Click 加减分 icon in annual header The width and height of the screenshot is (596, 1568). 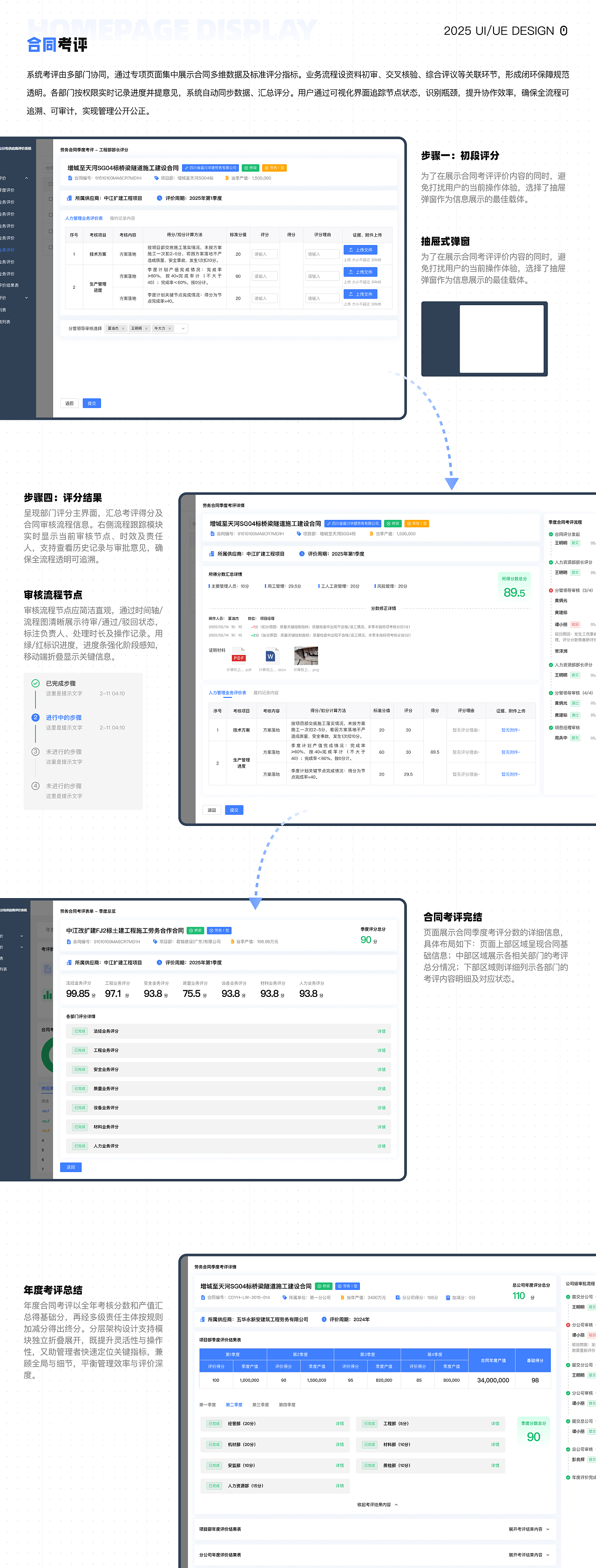pos(447,1298)
